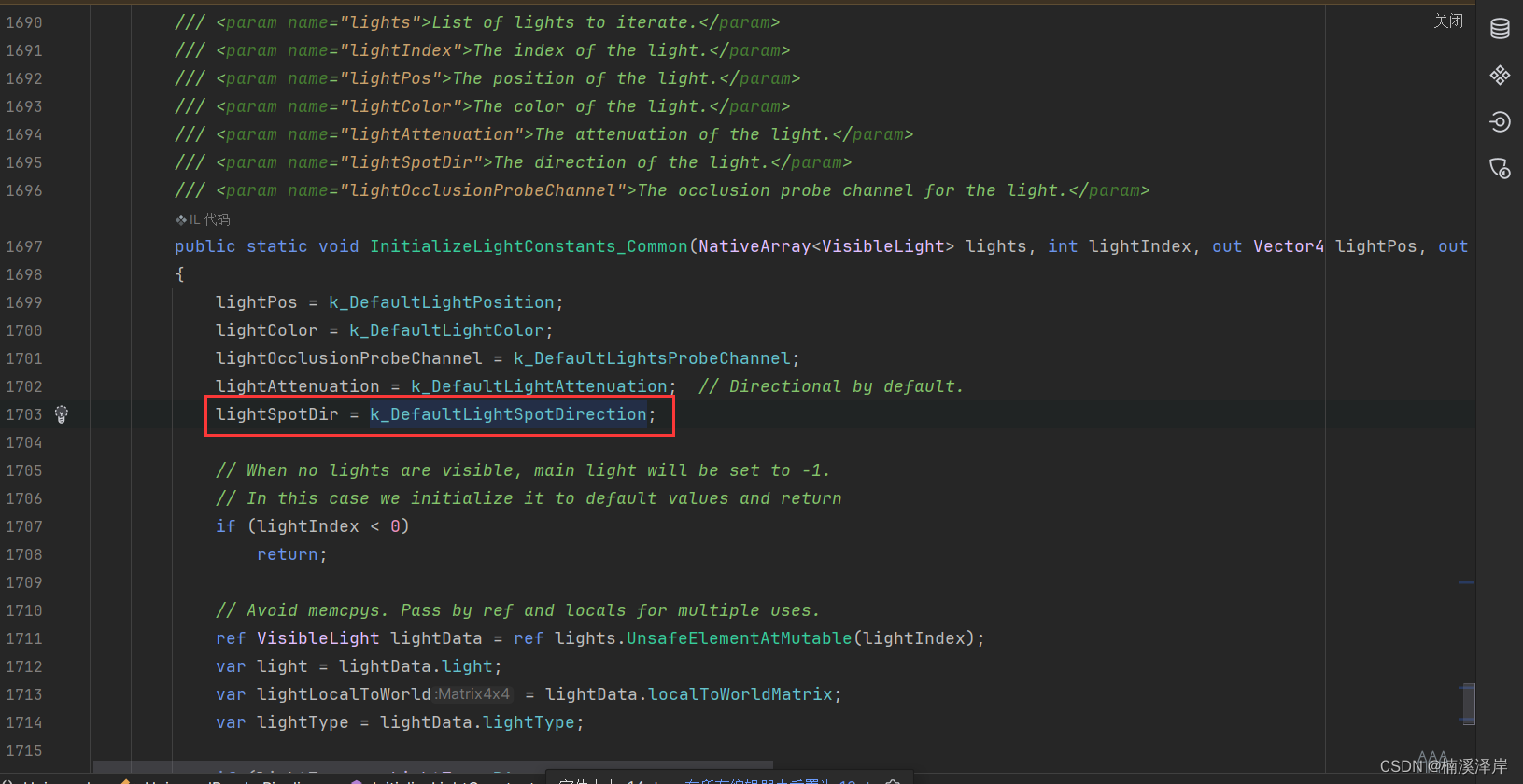Click localToWorldMatrix property on line 1713
This screenshot has height=784, width=1523.
pos(740,694)
